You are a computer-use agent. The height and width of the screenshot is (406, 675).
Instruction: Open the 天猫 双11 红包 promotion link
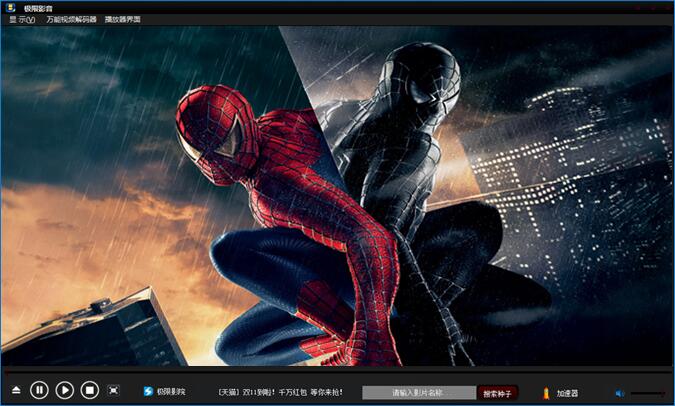tap(281, 392)
